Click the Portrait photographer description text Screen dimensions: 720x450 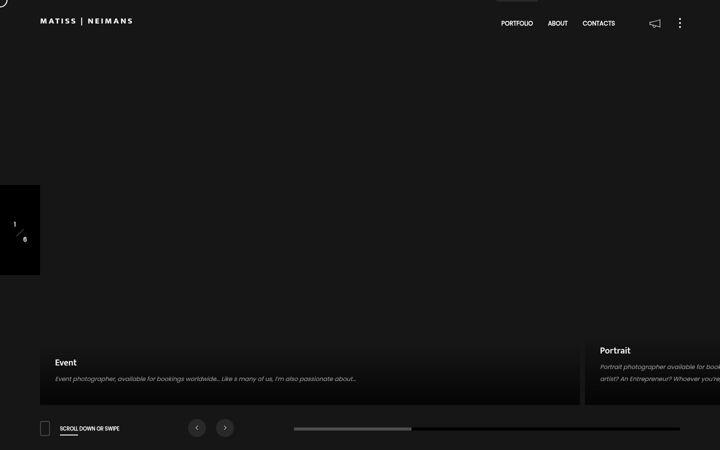[660, 373]
